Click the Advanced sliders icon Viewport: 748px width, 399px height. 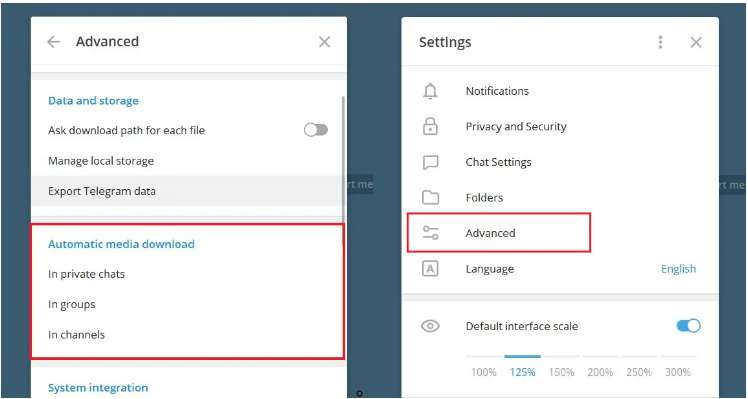click(x=430, y=233)
